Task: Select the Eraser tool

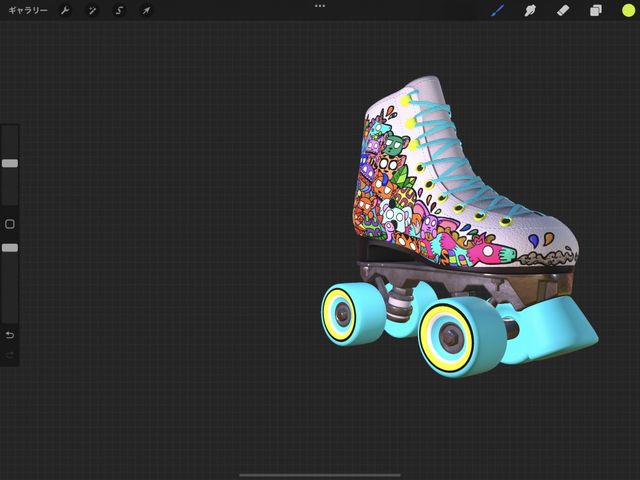Action: coord(563,10)
